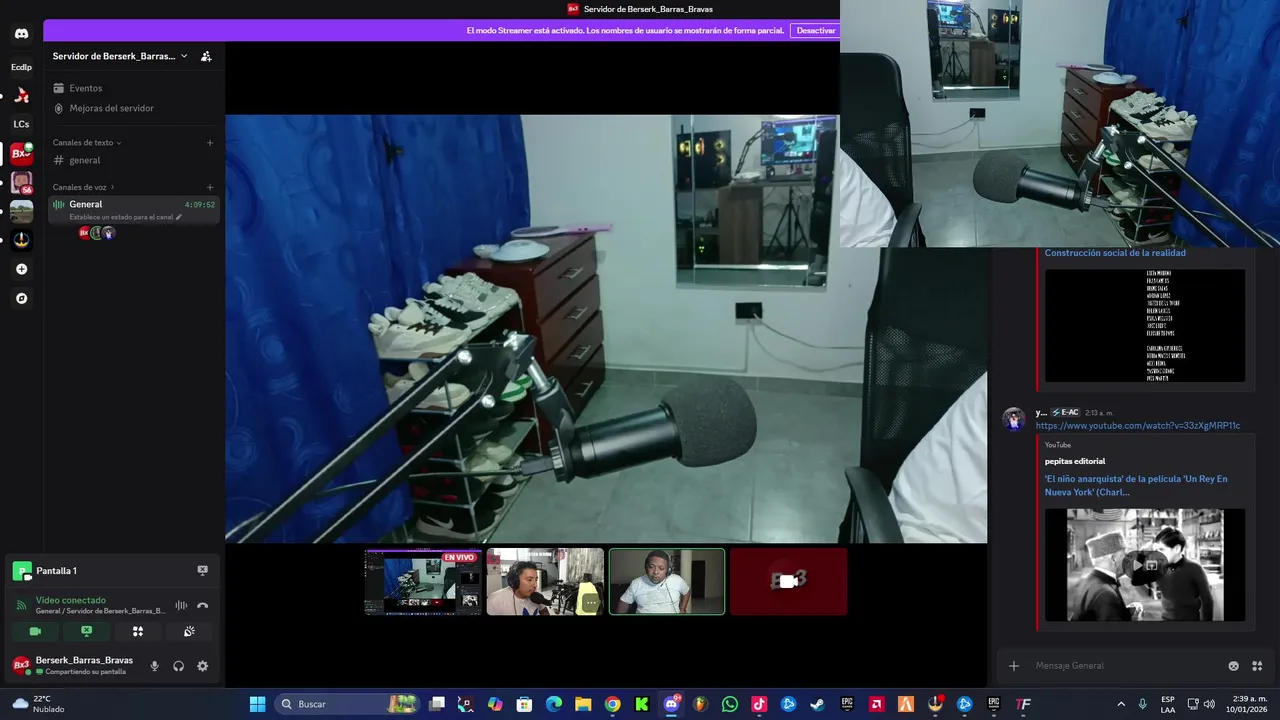Image resolution: width=1280 pixels, height=720 pixels.
Task: Open the Ecdlp server
Action: pos(21,67)
